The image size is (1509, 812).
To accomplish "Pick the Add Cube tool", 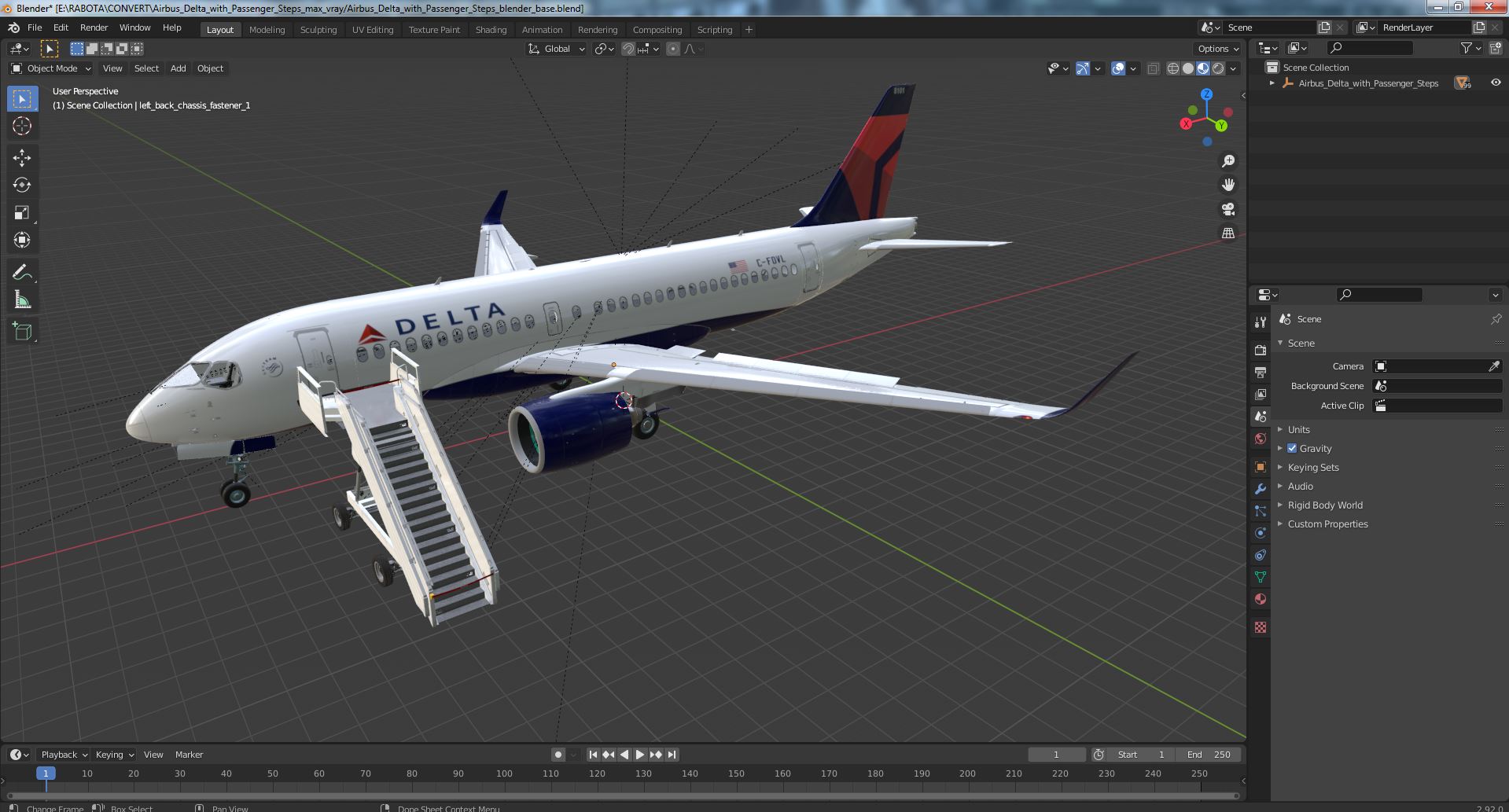I will pos(22,332).
